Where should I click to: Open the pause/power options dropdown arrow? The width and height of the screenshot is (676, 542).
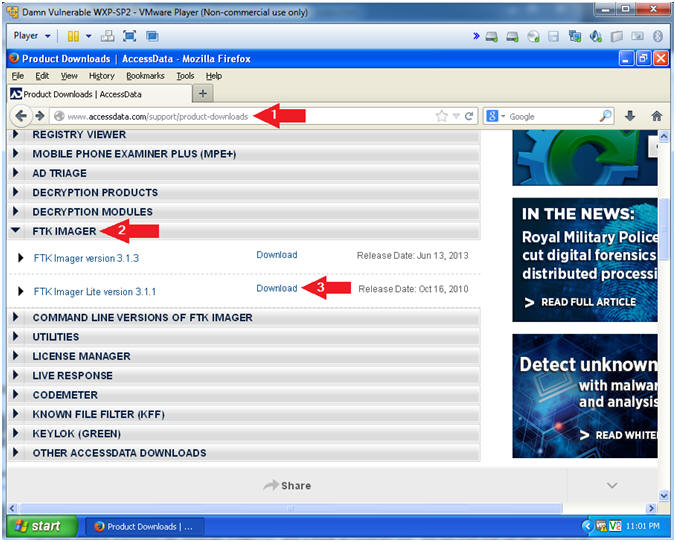coord(88,36)
